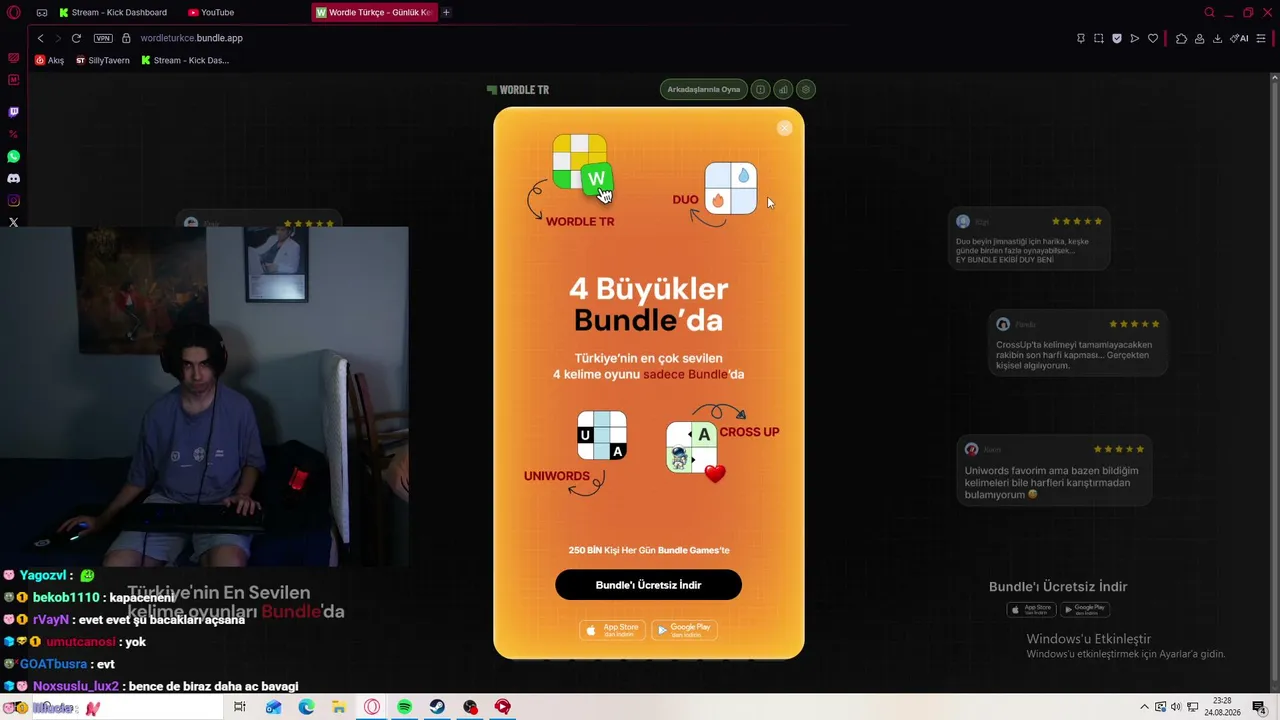Open the extensions cube icon

tap(1181, 38)
